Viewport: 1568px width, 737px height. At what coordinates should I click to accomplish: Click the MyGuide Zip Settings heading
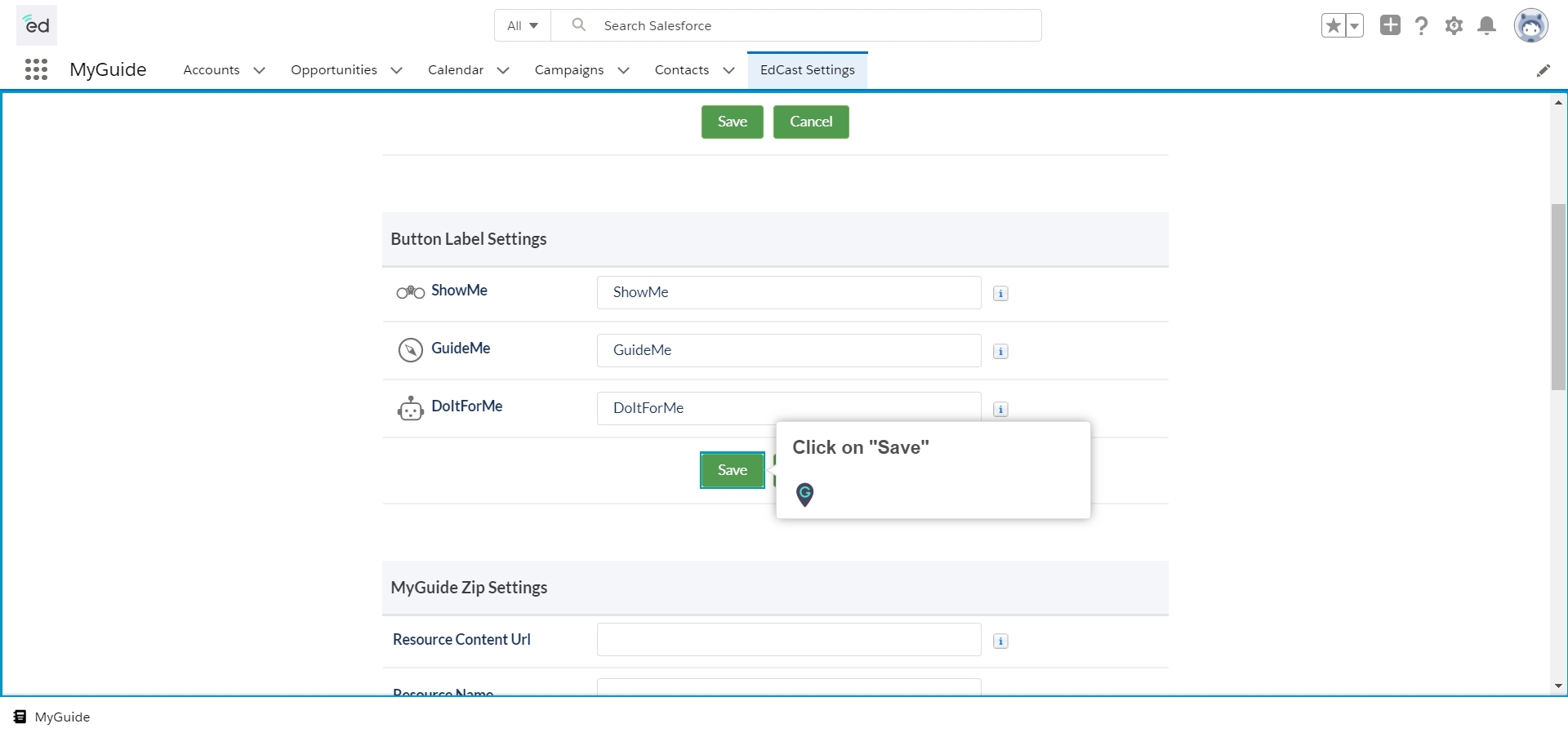(x=469, y=588)
